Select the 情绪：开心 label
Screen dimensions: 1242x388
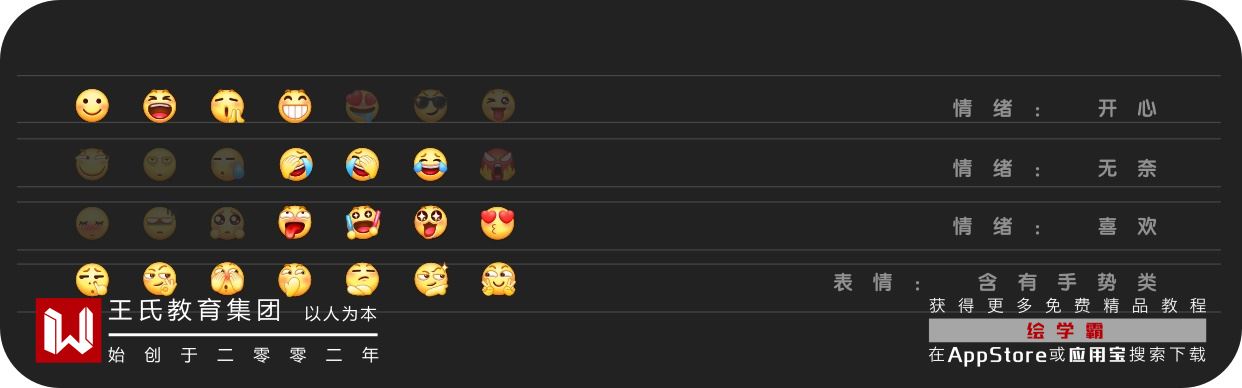1055,109
